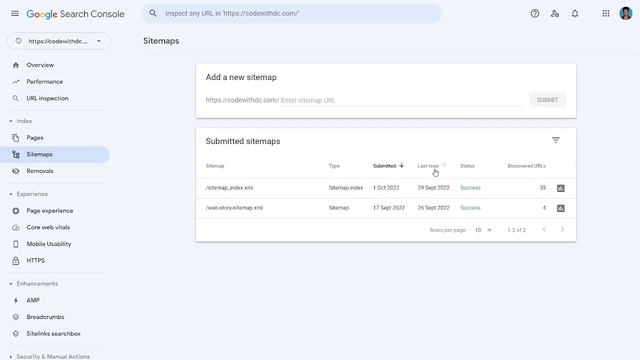The height and width of the screenshot is (360, 640).
Task: Open Mobile Usability report link
Action: coord(49,244)
